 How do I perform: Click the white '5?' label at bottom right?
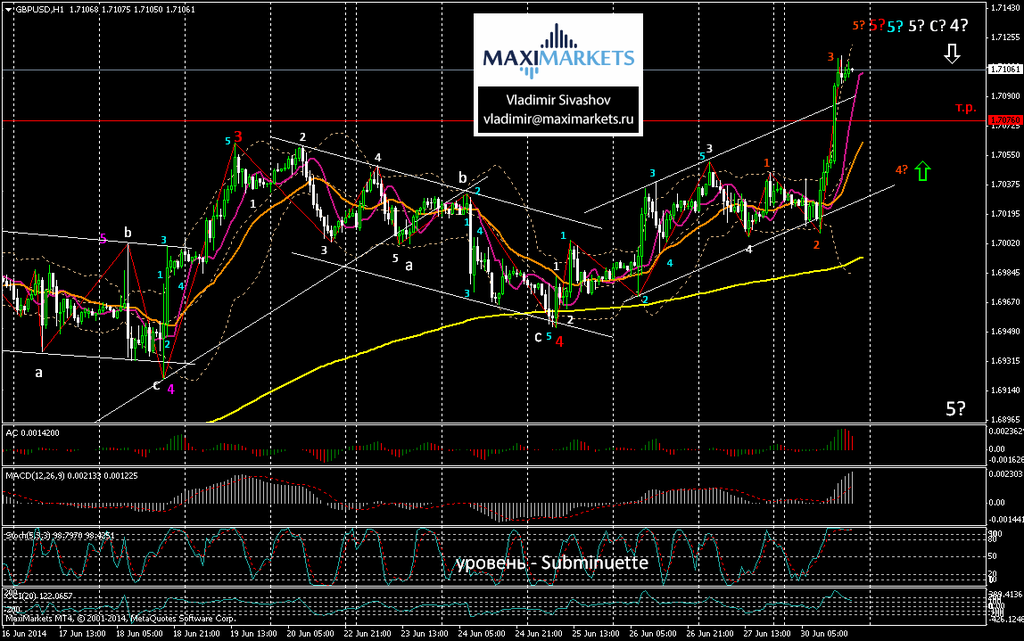[x=955, y=409]
